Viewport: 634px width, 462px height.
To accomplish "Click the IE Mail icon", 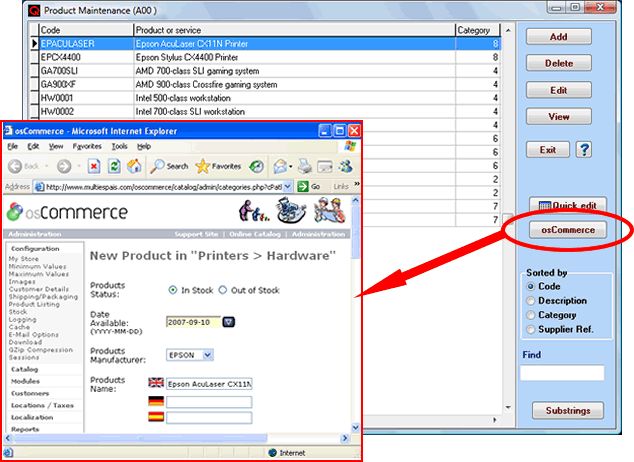I will point(280,166).
